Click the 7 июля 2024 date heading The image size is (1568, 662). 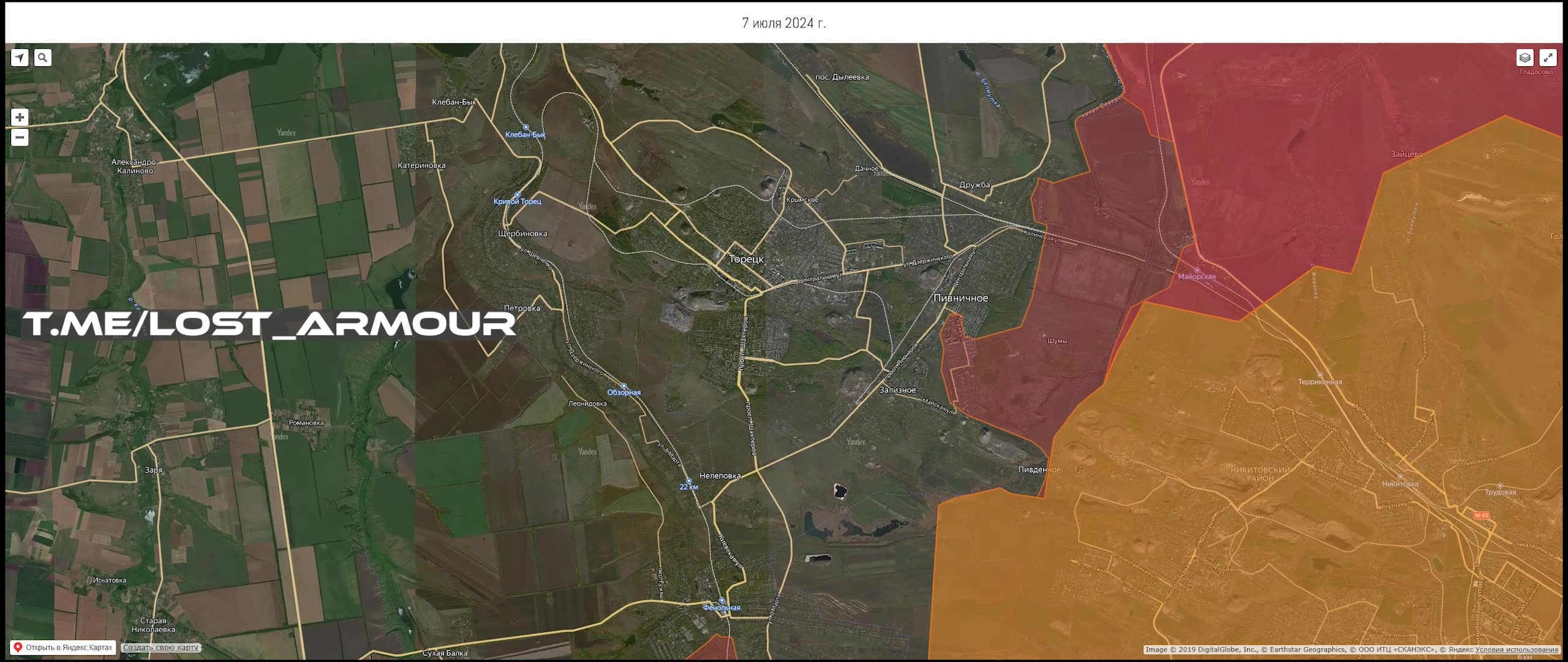click(783, 23)
